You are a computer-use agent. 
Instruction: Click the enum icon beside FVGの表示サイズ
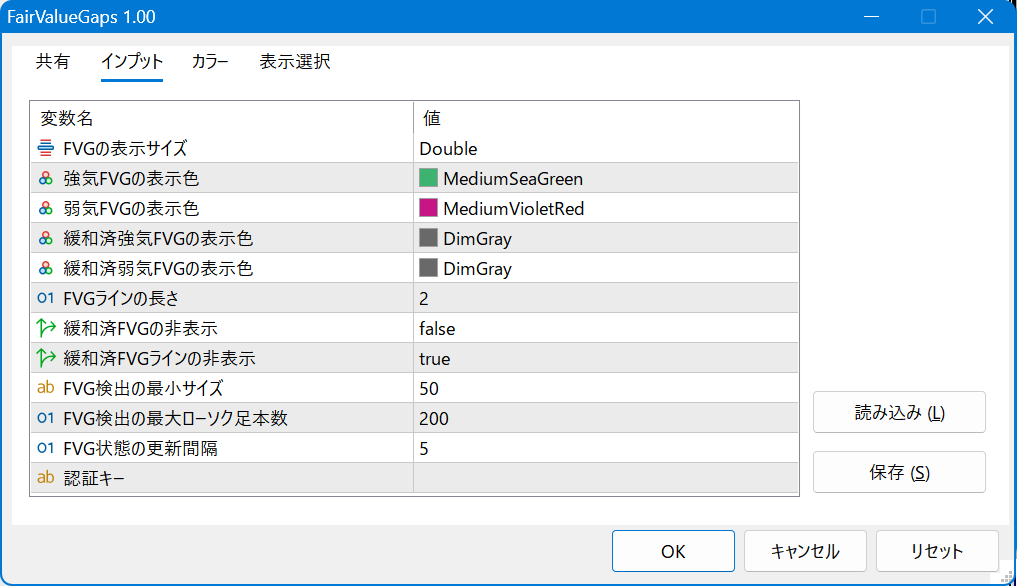(45, 148)
